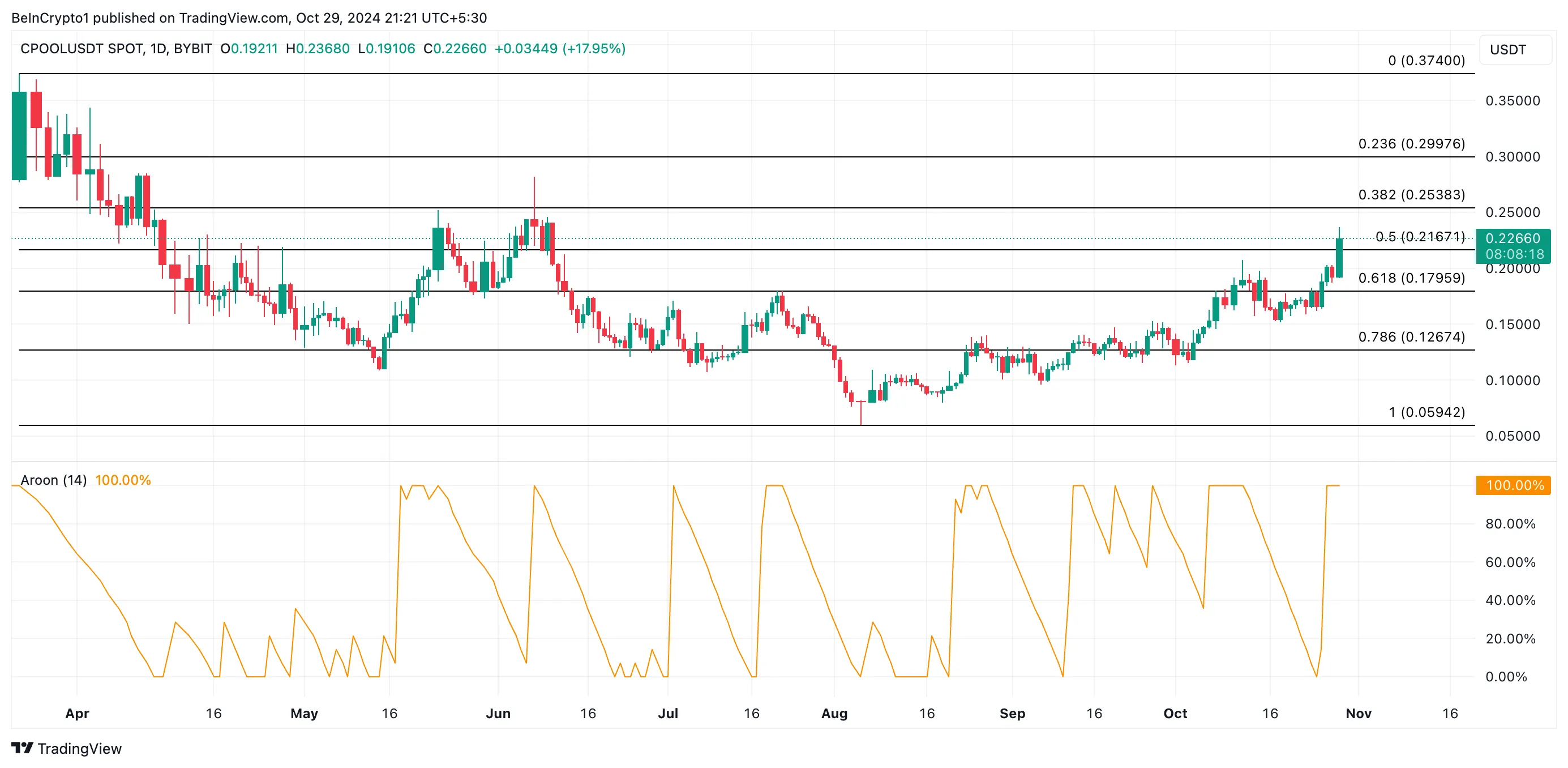Click the 0.25000 price axis label
The image size is (1568, 768).
click(x=1513, y=212)
